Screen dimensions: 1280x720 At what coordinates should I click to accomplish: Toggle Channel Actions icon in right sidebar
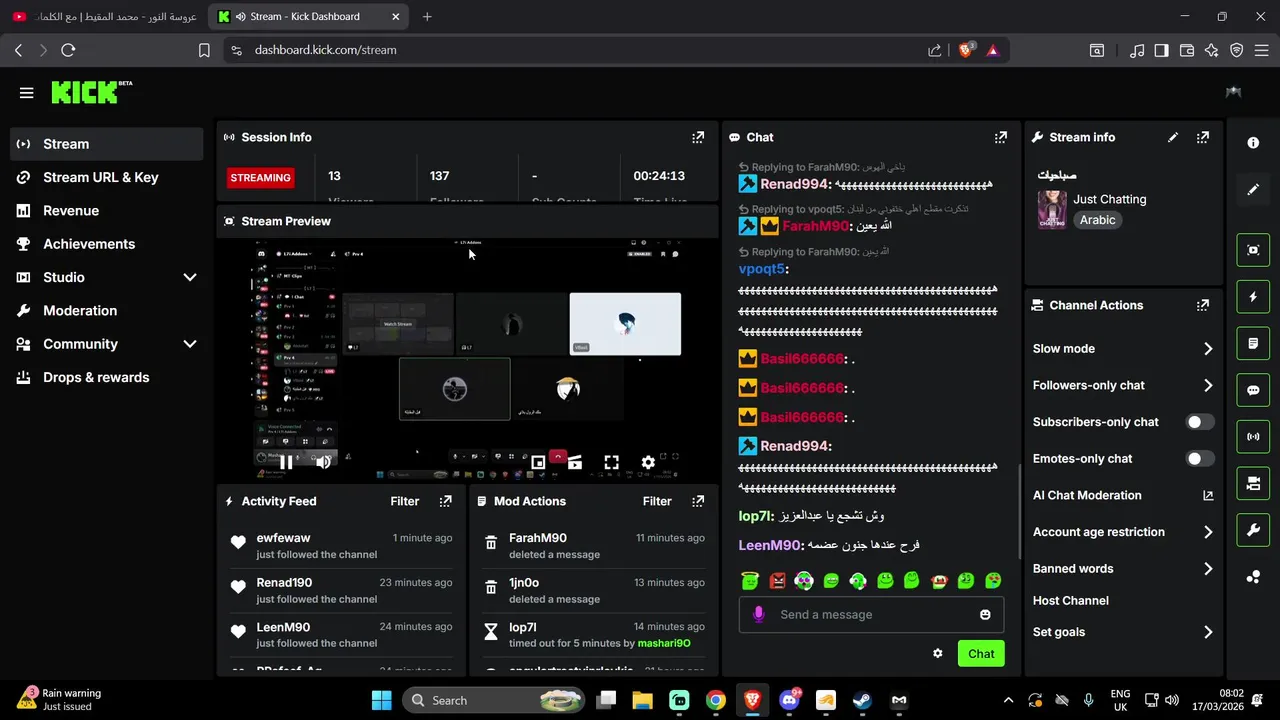pyautogui.click(x=1253, y=484)
